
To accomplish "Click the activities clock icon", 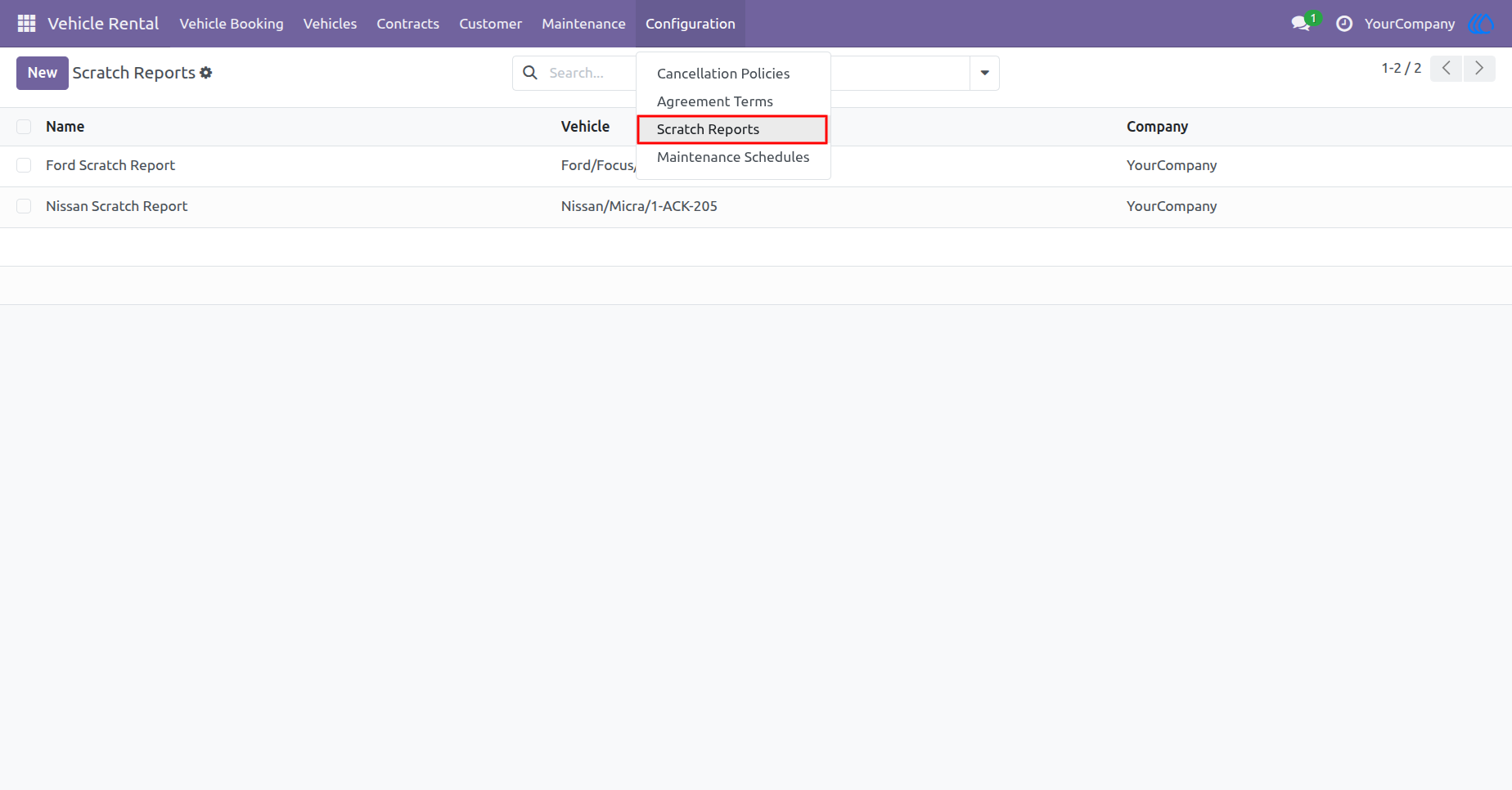I will [x=1344, y=24].
